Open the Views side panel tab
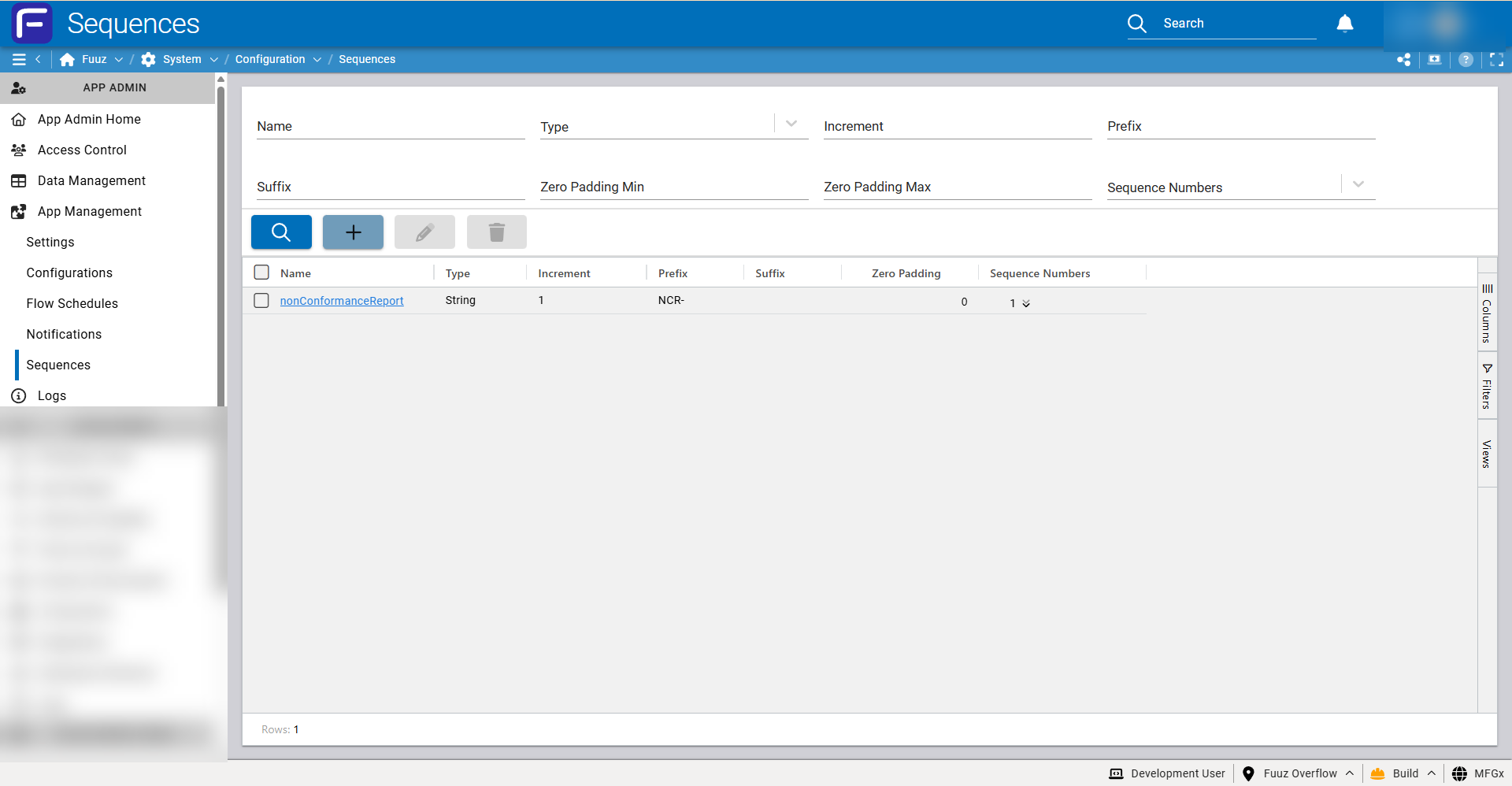 point(1487,454)
